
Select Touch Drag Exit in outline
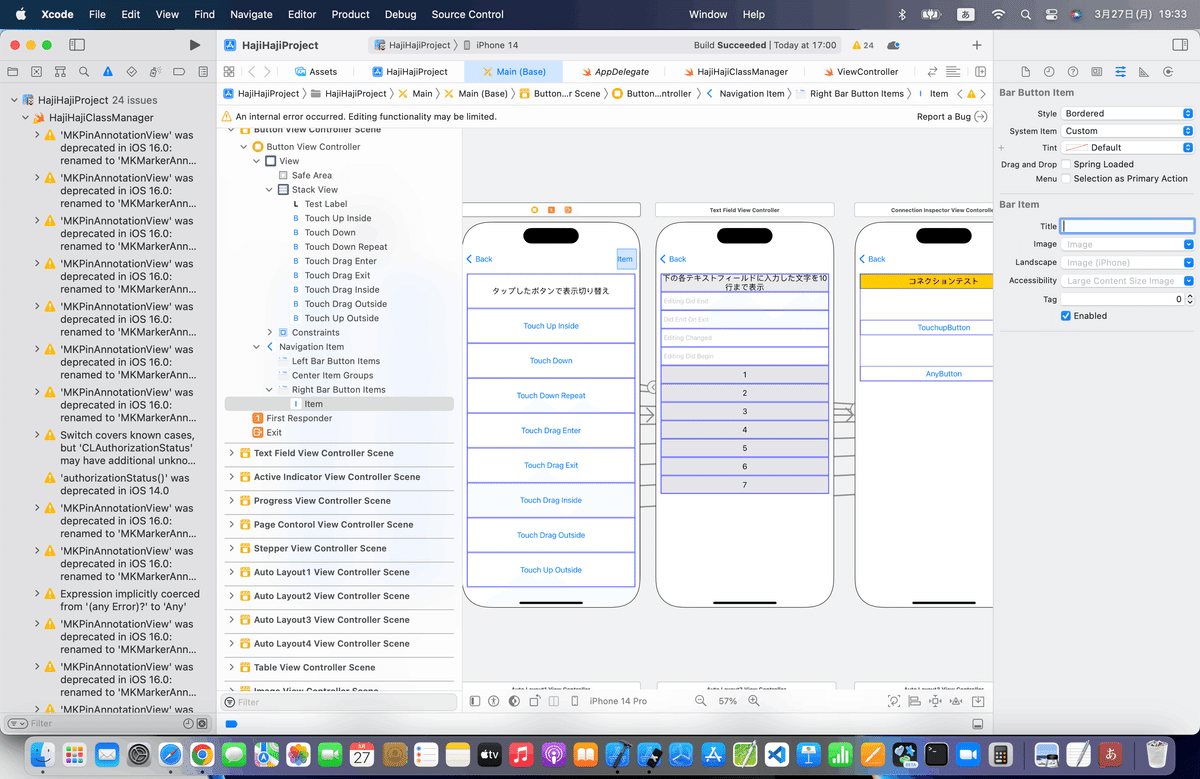[x=338, y=275]
